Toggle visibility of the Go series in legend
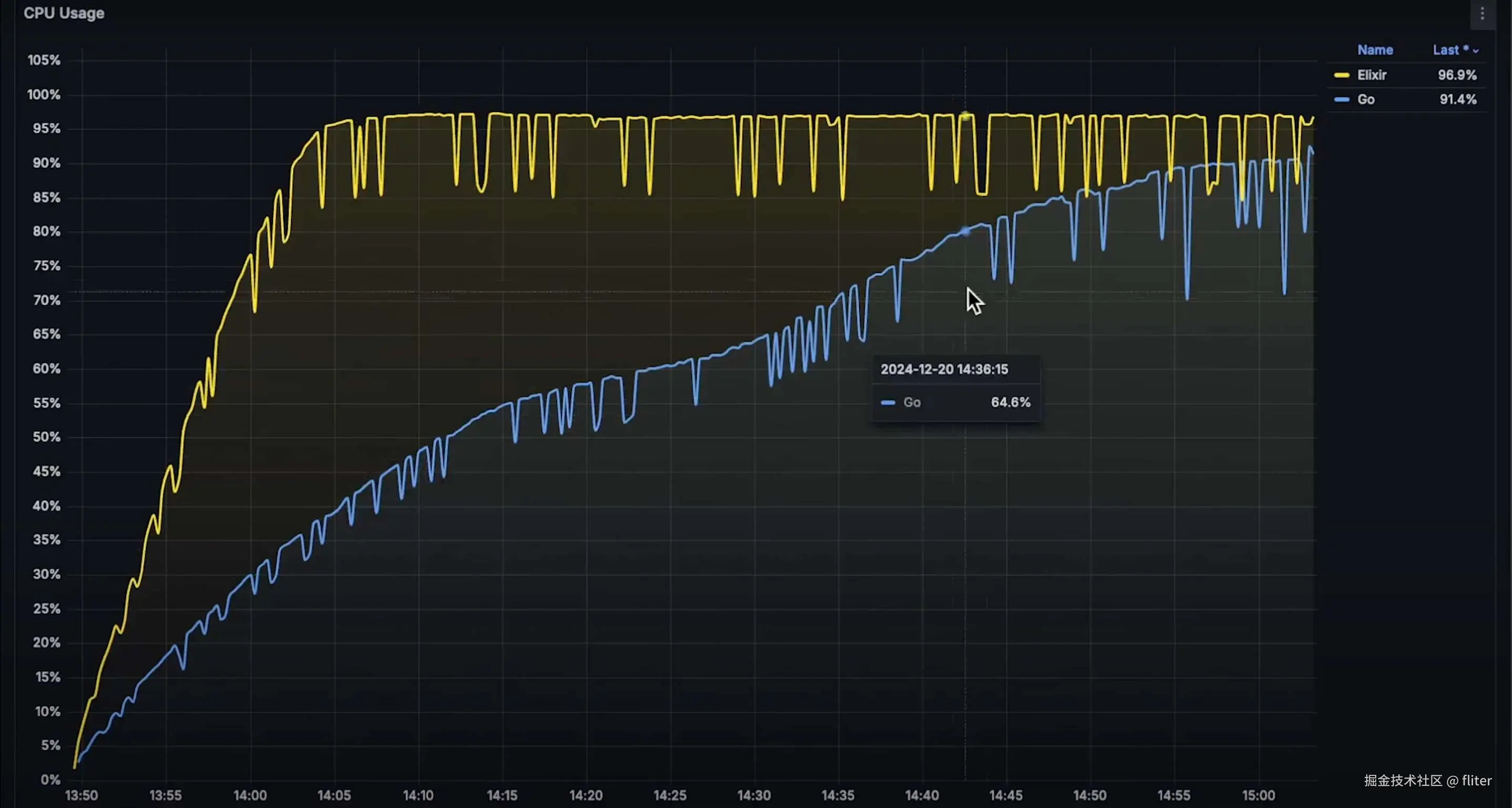Screen dimensions: 1512x808 (x=1366, y=100)
